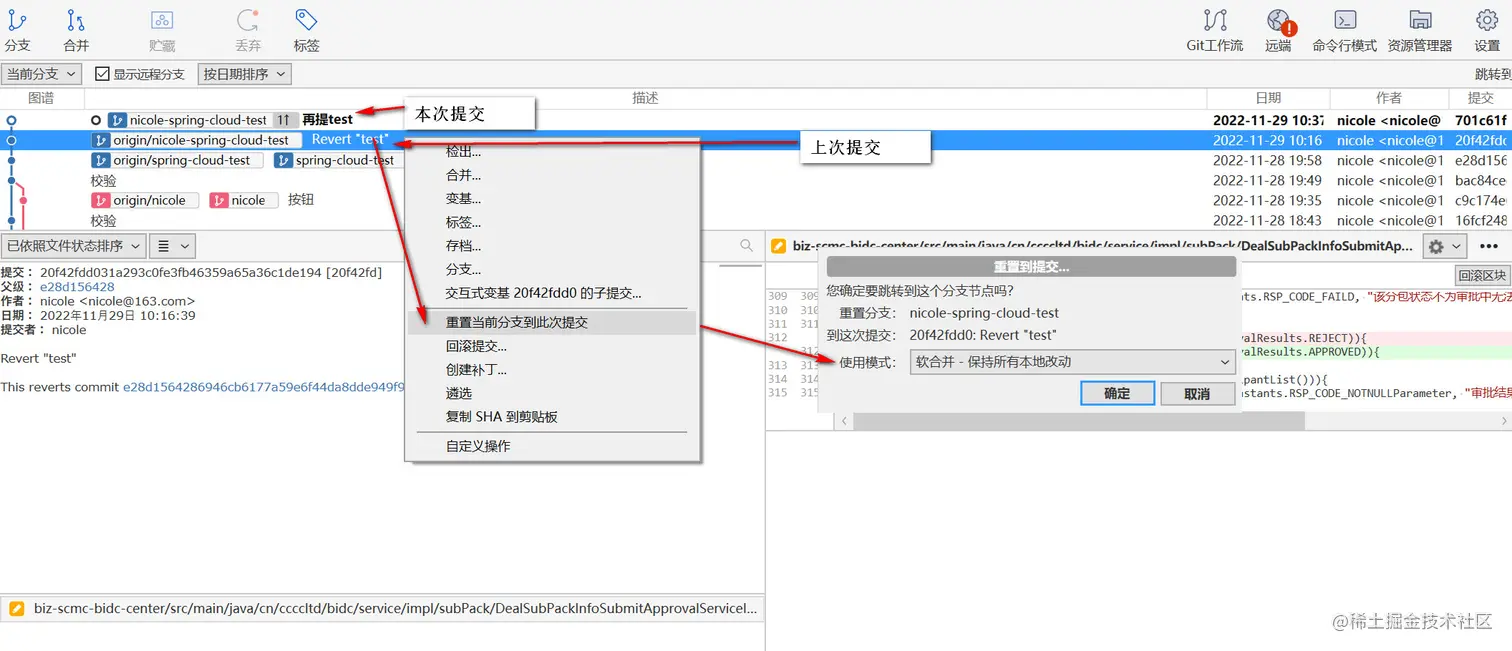Click the 取消 button in reset dialog
1512x651 pixels.
(x=1197, y=393)
